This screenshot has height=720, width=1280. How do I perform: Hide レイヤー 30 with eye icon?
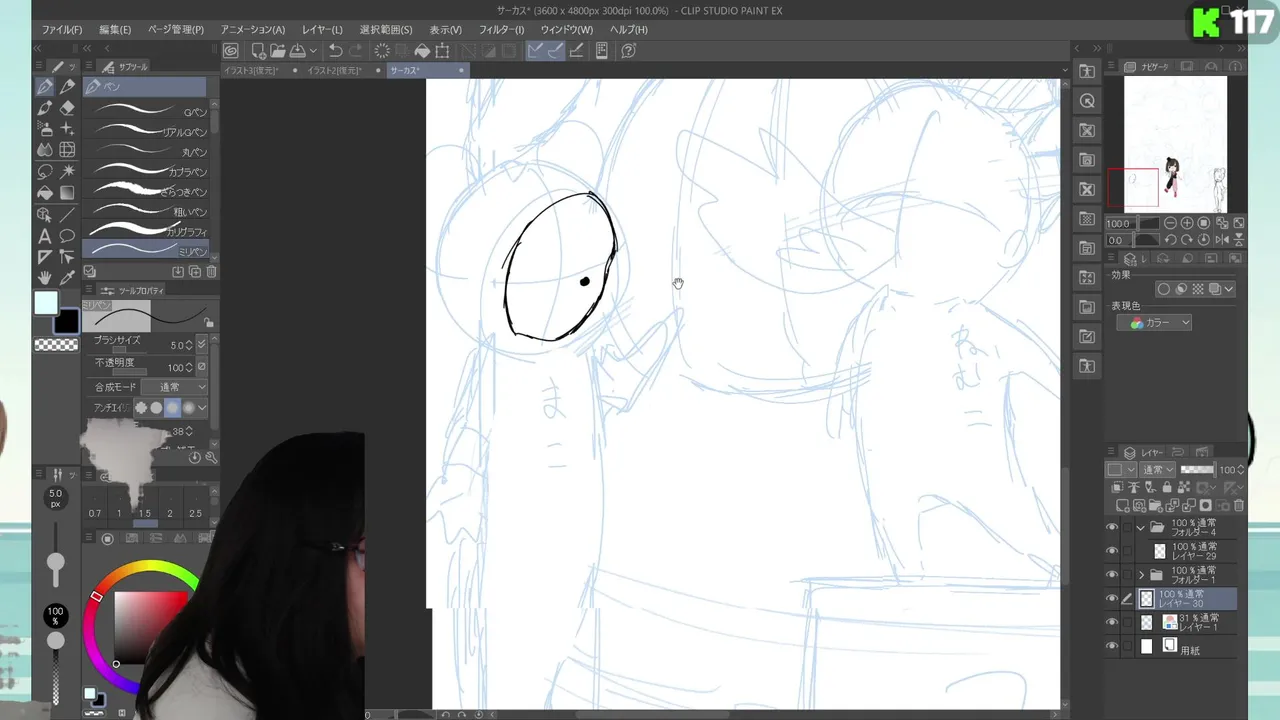pos(1112,599)
